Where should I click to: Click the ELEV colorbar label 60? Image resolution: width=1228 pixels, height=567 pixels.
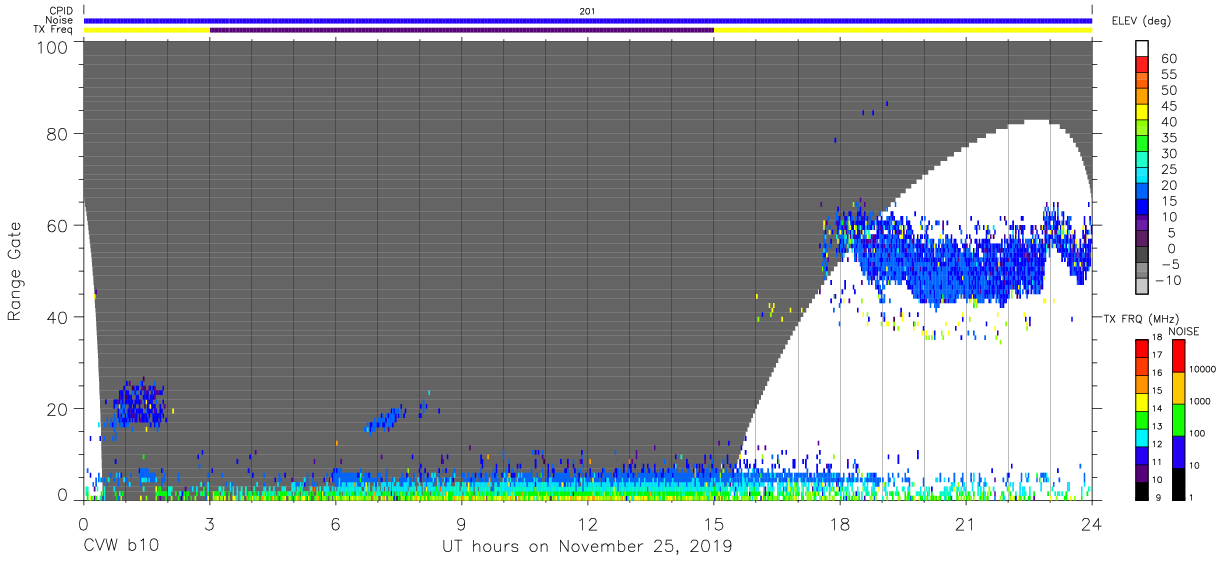click(1167, 57)
